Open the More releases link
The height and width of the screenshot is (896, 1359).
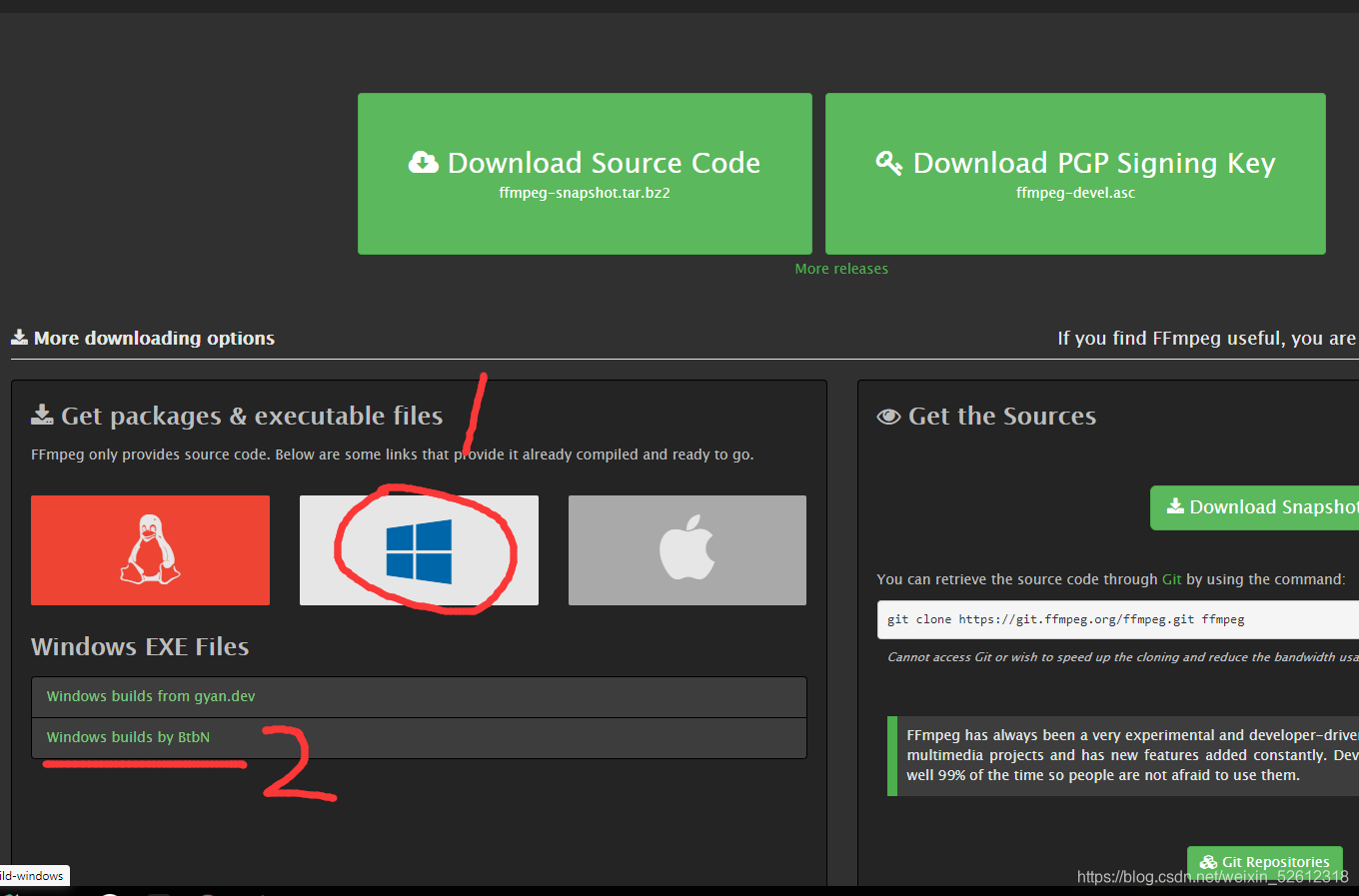[841, 269]
